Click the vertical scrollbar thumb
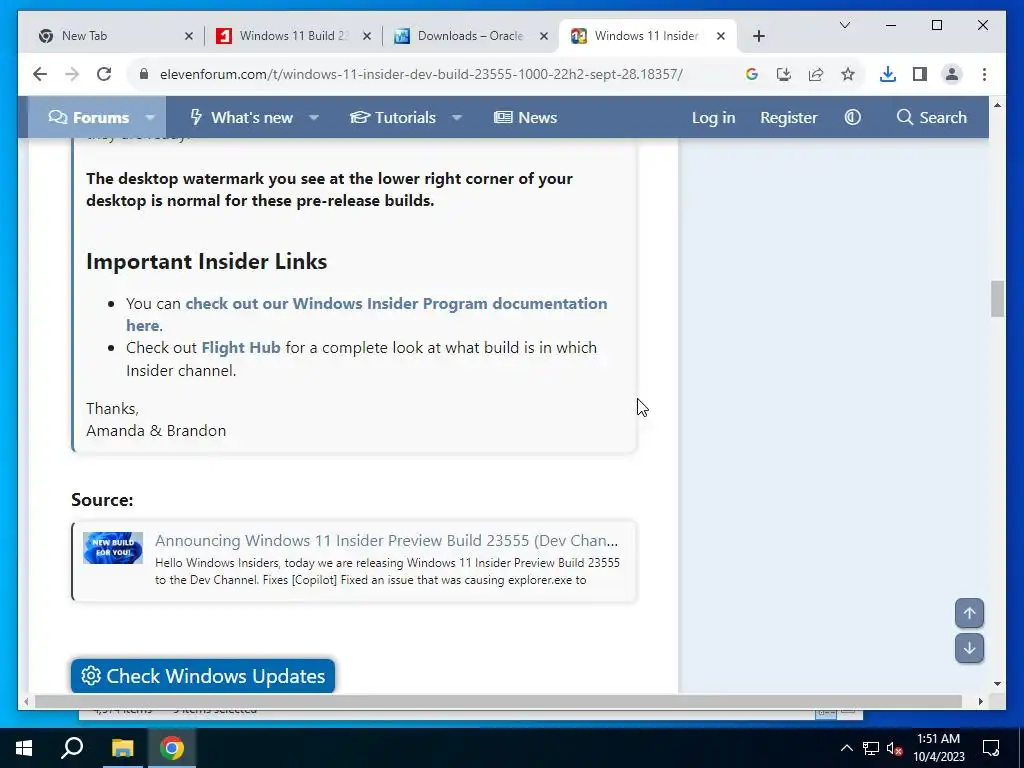1024x768 pixels. (997, 298)
